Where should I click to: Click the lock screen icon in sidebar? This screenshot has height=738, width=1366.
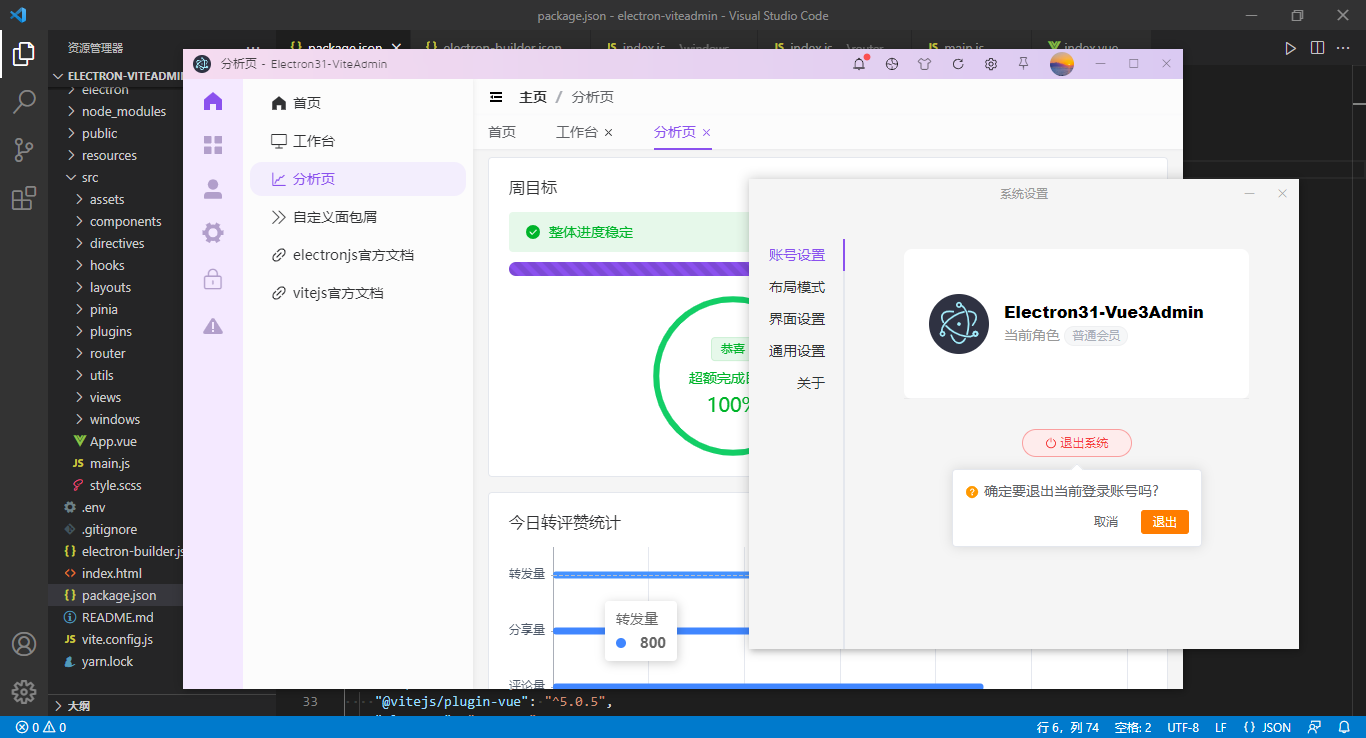point(212,279)
